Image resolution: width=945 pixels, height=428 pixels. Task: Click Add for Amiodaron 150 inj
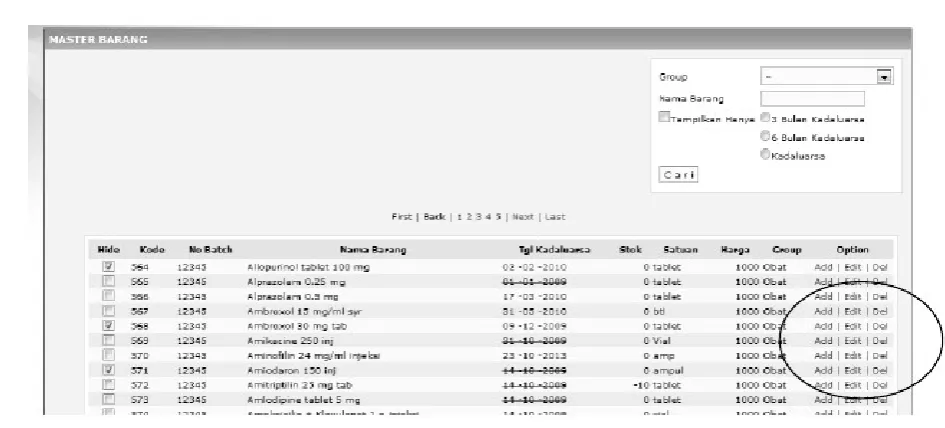click(823, 370)
